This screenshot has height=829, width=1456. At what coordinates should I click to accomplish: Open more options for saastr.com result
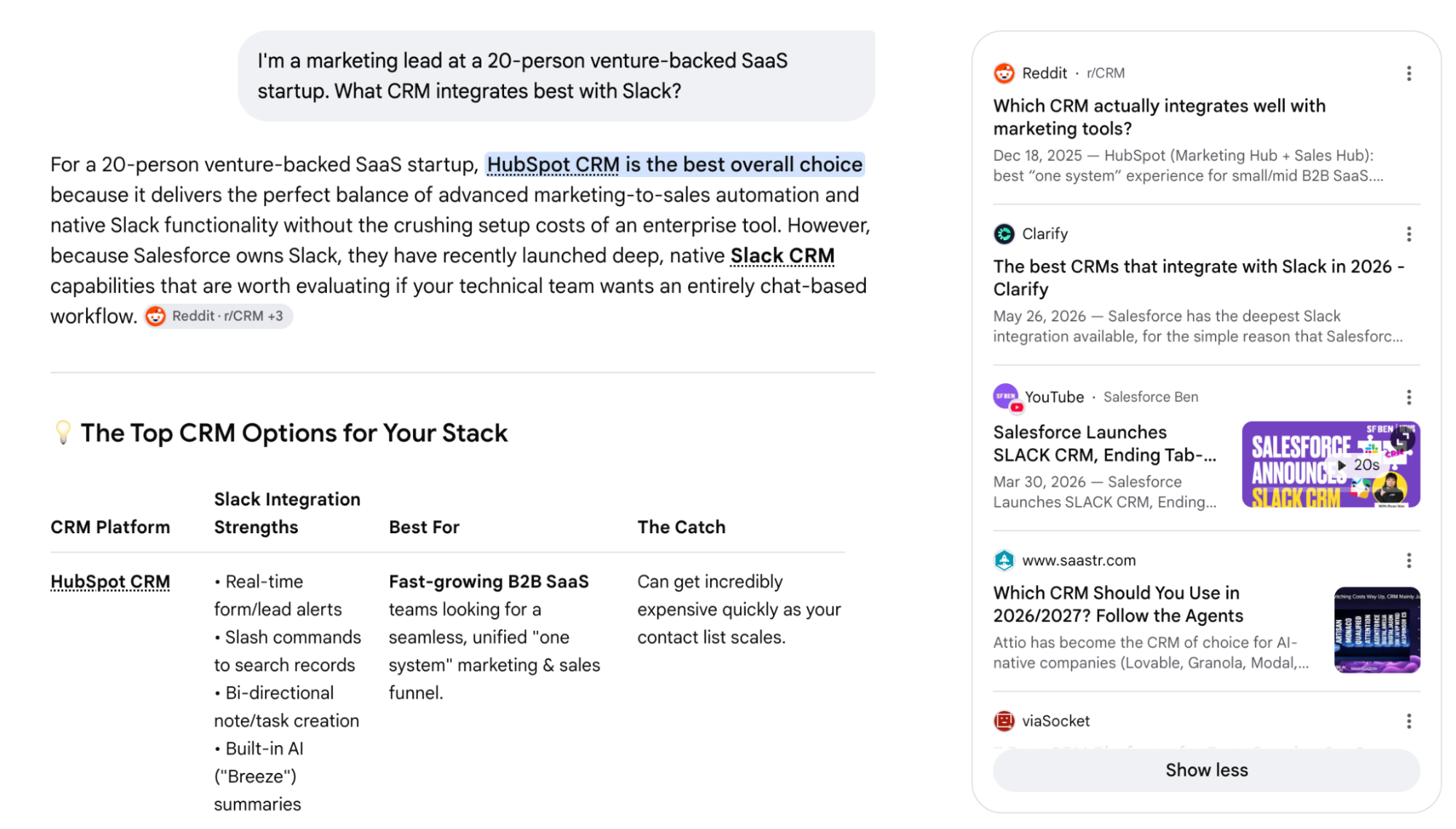1409,560
